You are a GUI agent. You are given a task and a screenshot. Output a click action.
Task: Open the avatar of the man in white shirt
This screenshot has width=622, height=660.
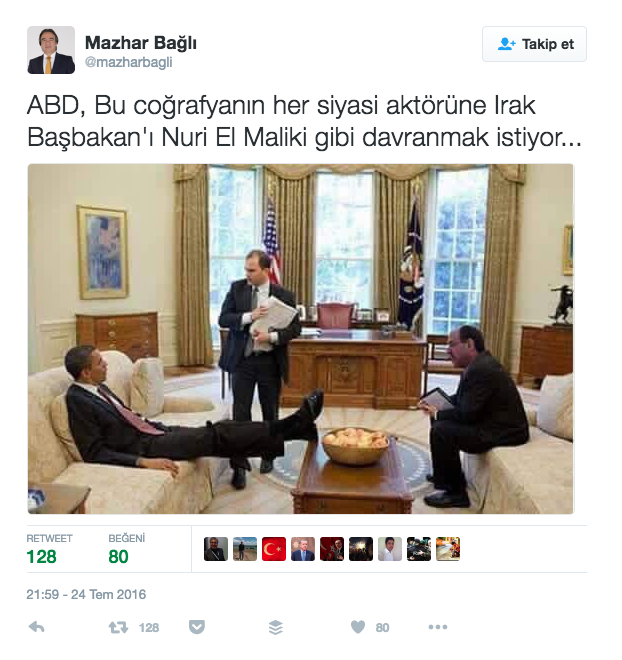390,549
